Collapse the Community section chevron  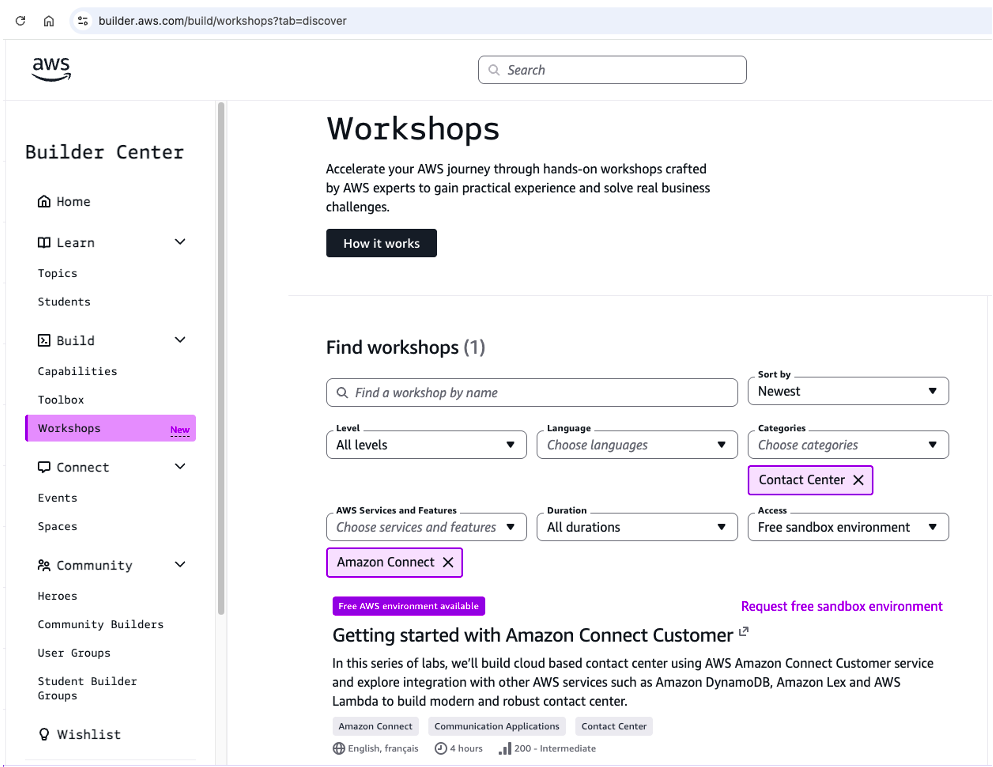[x=180, y=565]
